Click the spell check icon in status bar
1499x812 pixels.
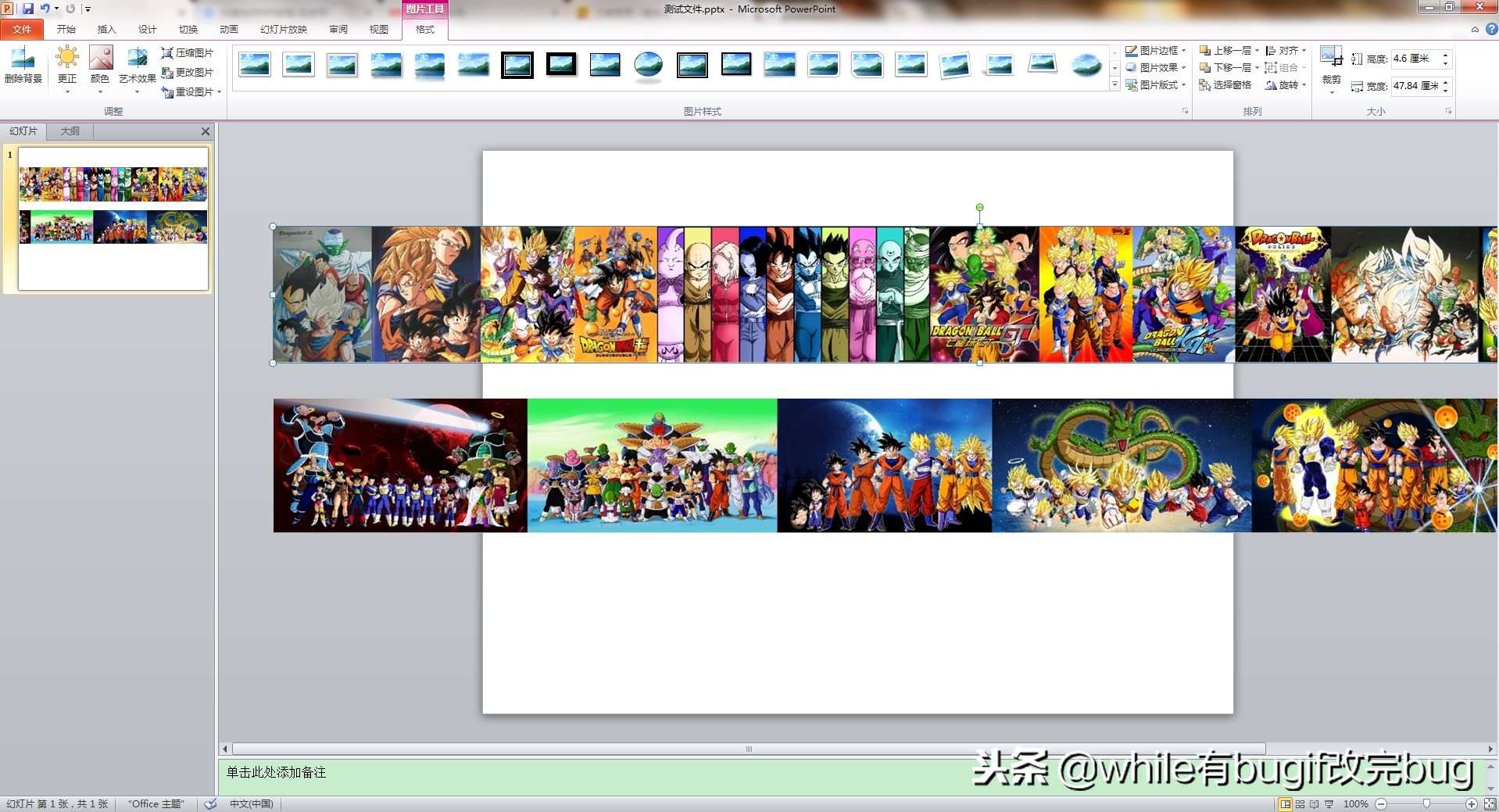pyautogui.click(x=210, y=803)
